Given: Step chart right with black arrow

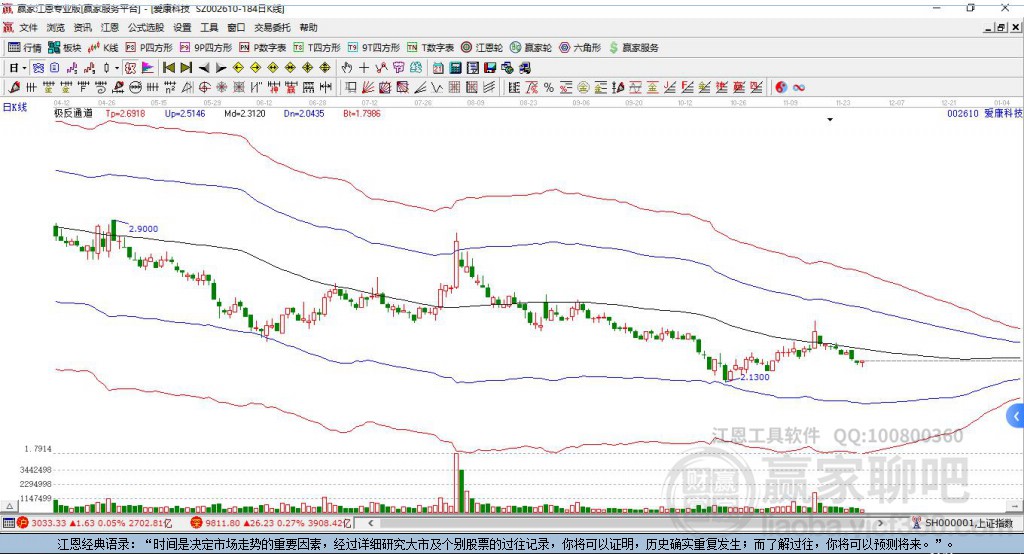Looking at the screenshot, I should (221, 68).
